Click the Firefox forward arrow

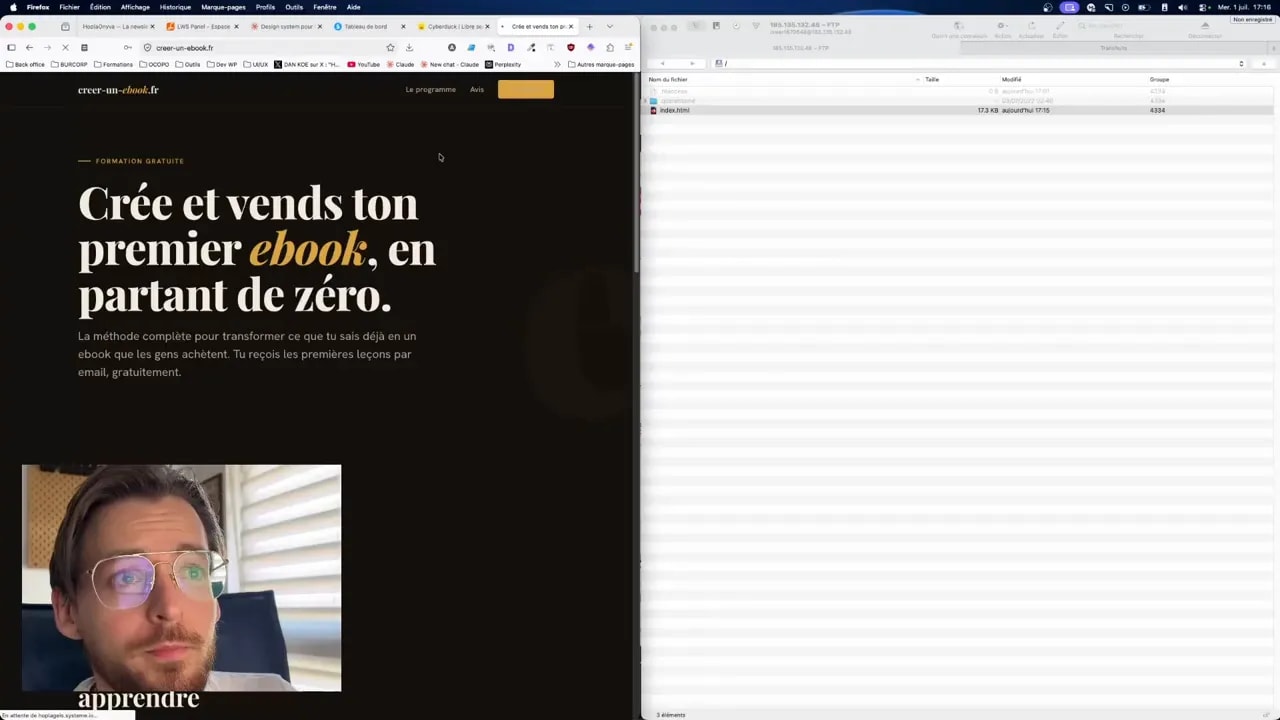click(x=47, y=47)
